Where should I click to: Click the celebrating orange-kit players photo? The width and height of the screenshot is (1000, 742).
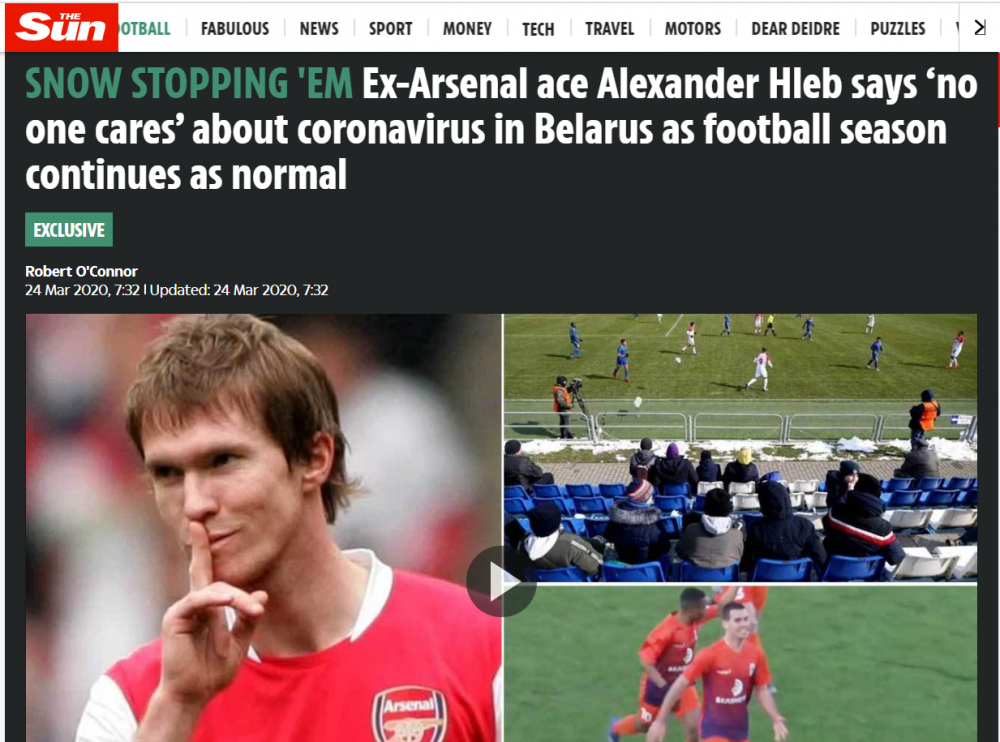click(740, 664)
